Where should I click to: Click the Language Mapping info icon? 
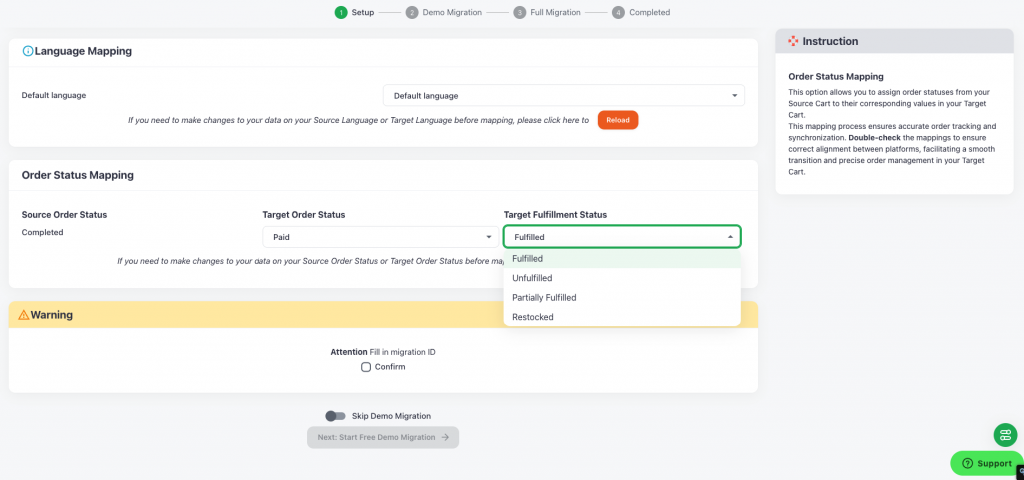28,51
